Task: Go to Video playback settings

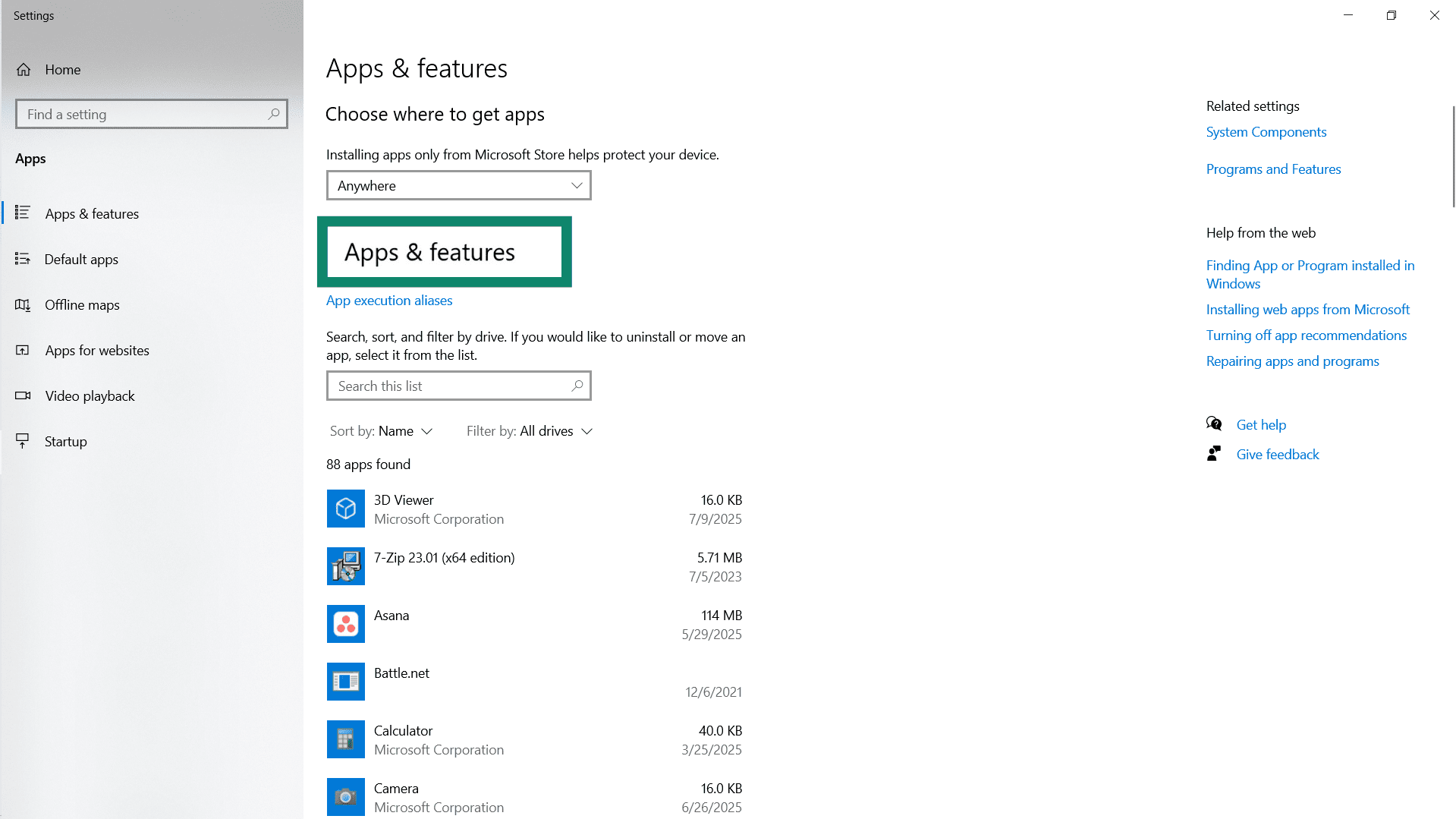Action: click(x=90, y=396)
